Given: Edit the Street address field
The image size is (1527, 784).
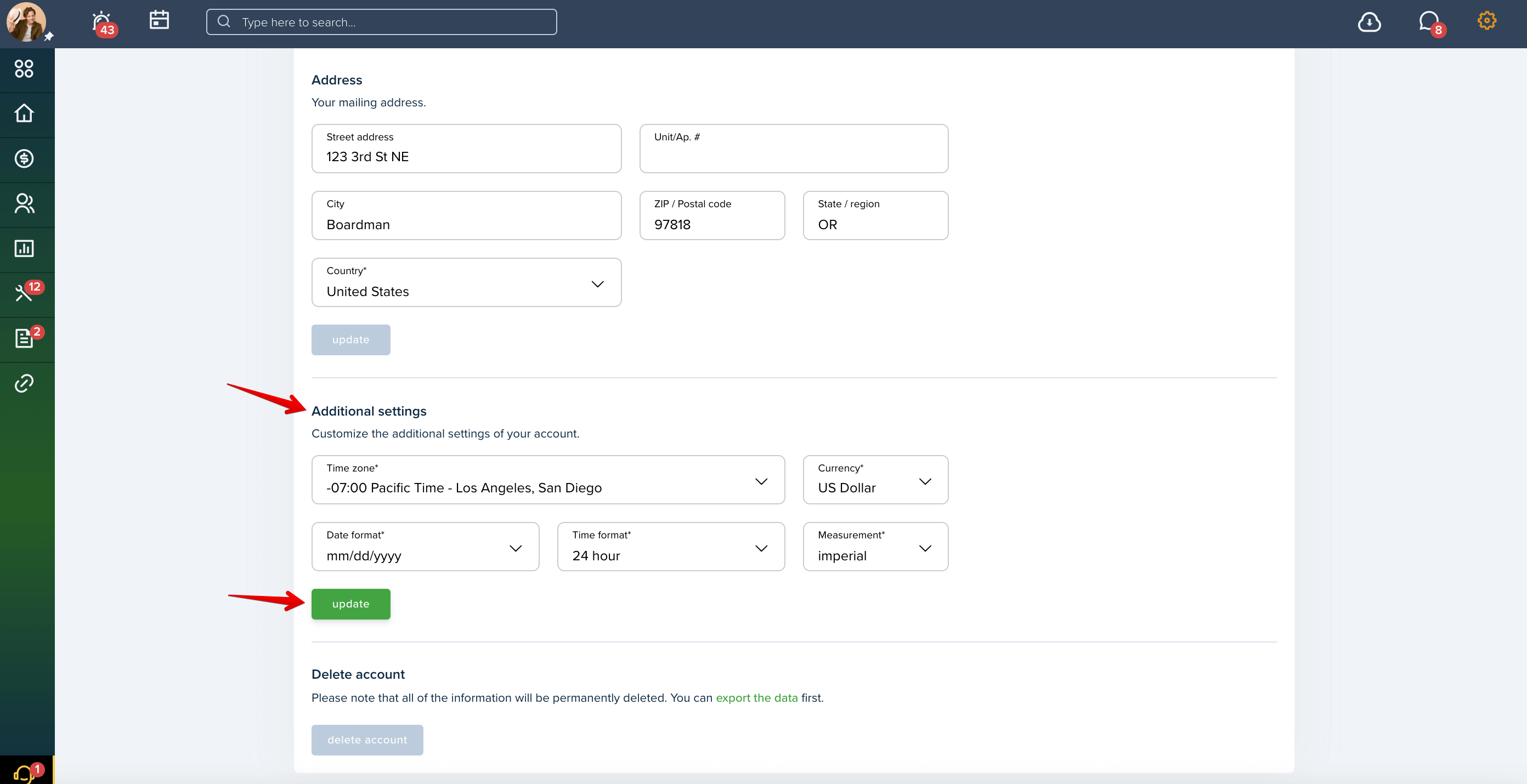Looking at the screenshot, I should coord(467,149).
